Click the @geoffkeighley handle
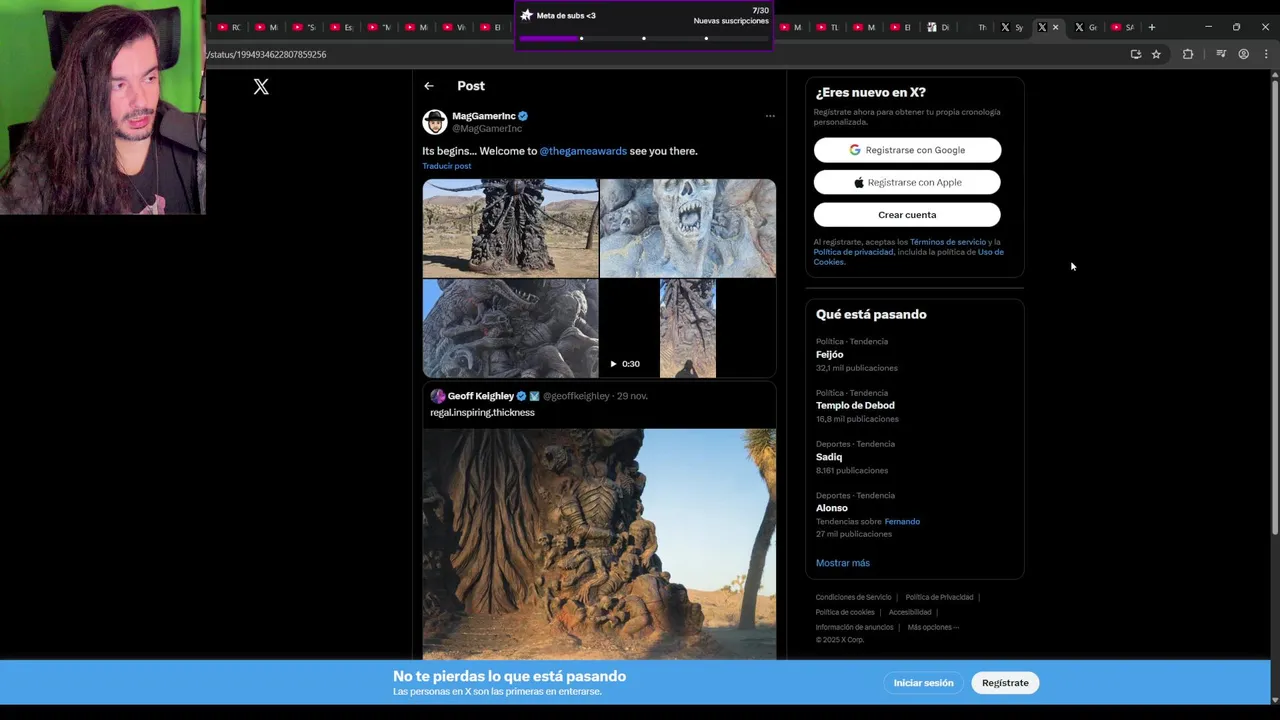This screenshot has height=720, width=1280. click(x=576, y=396)
